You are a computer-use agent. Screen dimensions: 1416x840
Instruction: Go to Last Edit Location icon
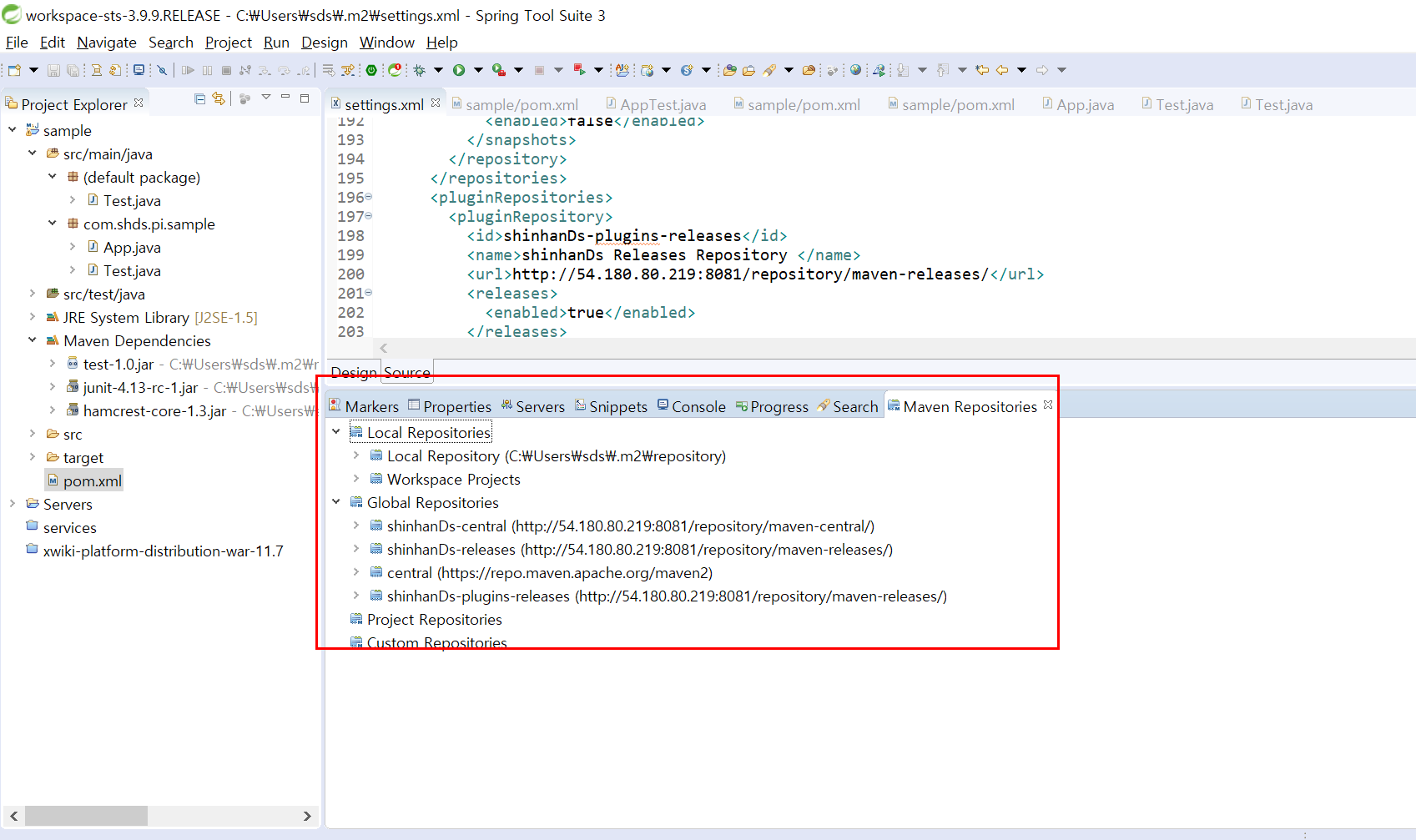[982, 70]
